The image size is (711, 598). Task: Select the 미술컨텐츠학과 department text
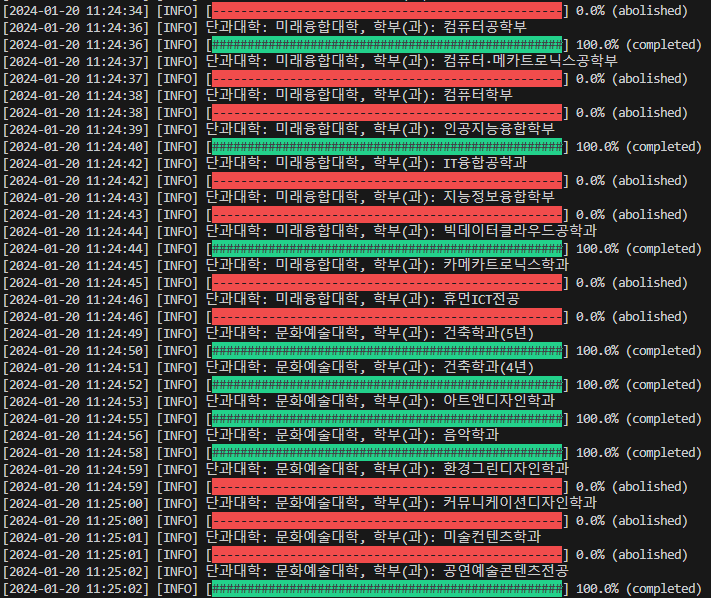click(492, 537)
